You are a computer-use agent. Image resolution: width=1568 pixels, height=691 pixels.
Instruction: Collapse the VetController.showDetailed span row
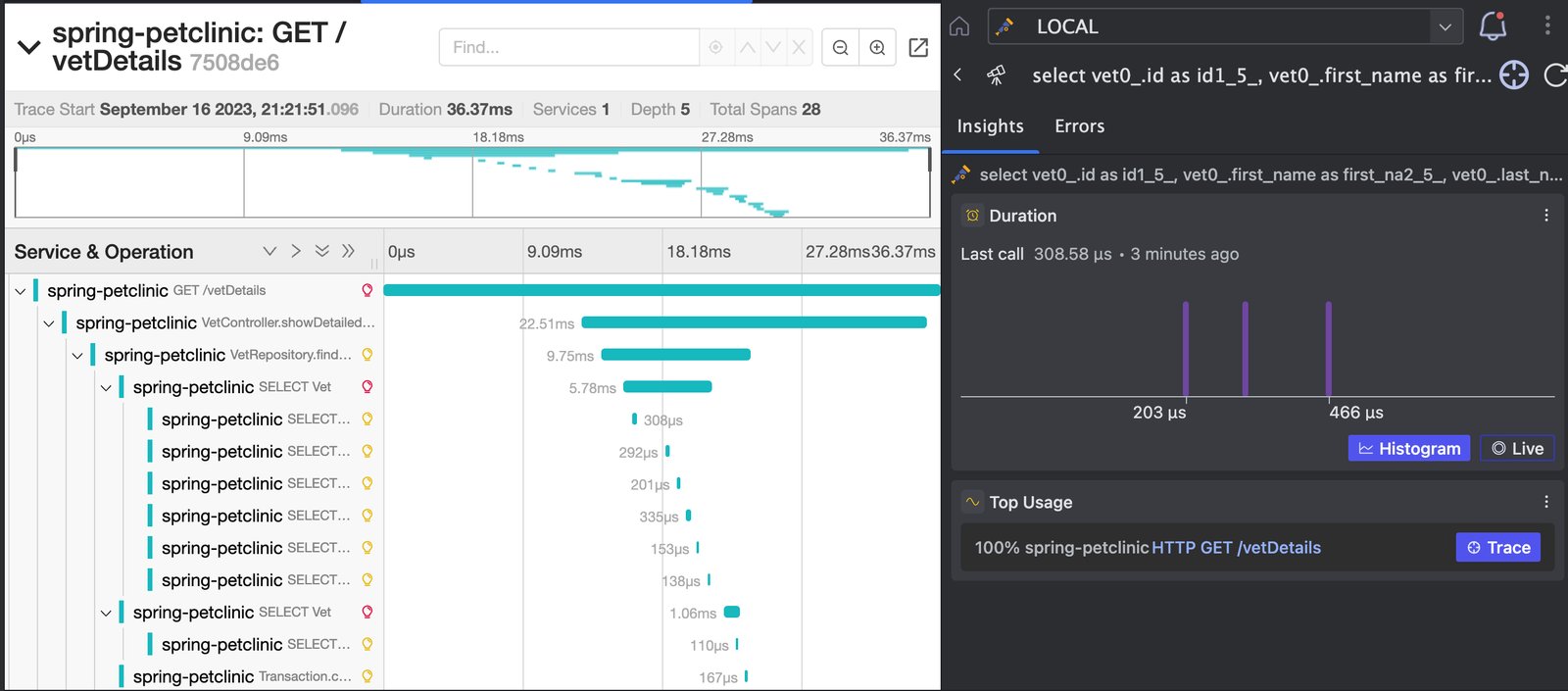(x=49, y=323)
